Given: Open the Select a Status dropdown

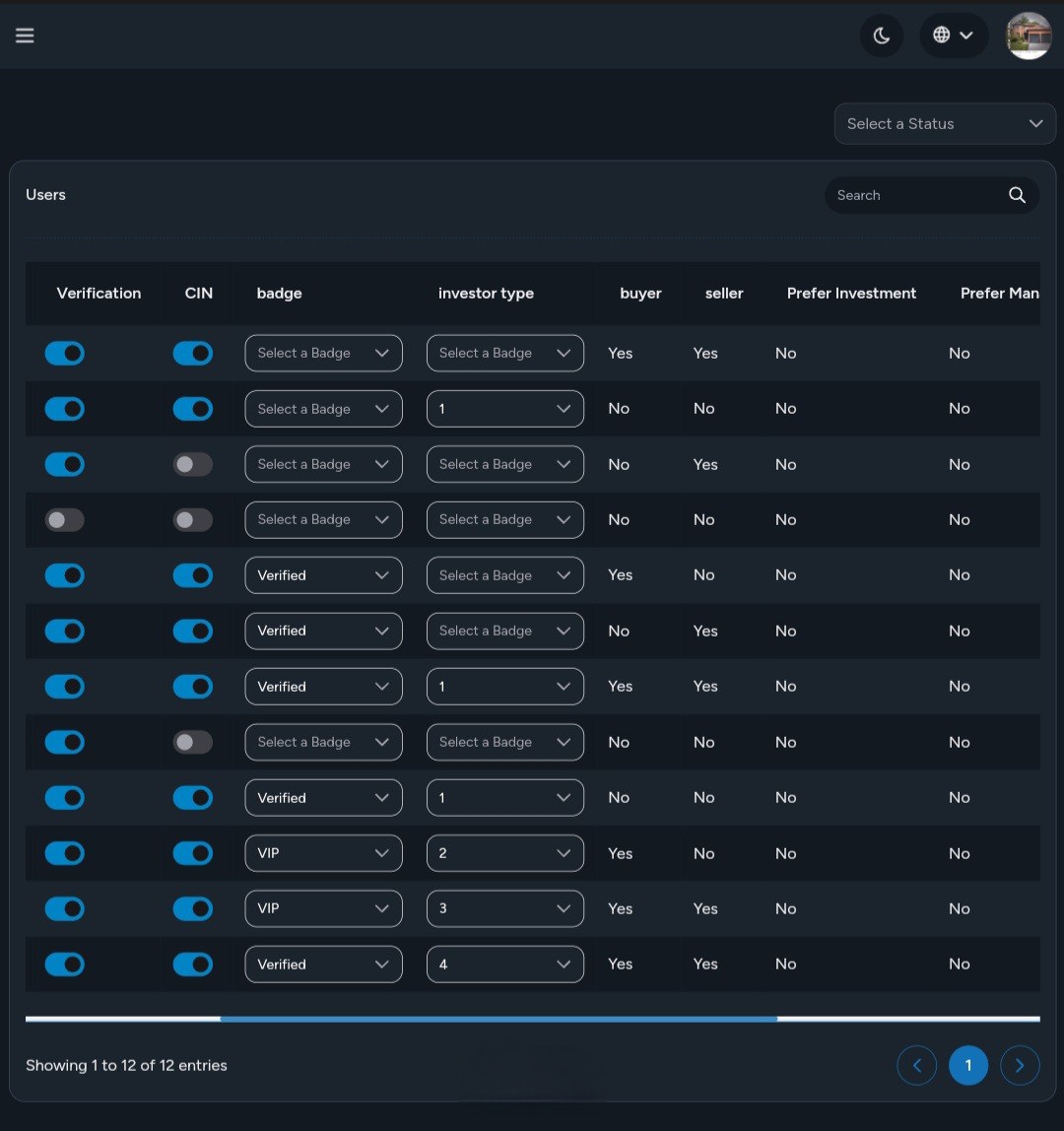Looking at the screenshot, I should click(944, 124).
